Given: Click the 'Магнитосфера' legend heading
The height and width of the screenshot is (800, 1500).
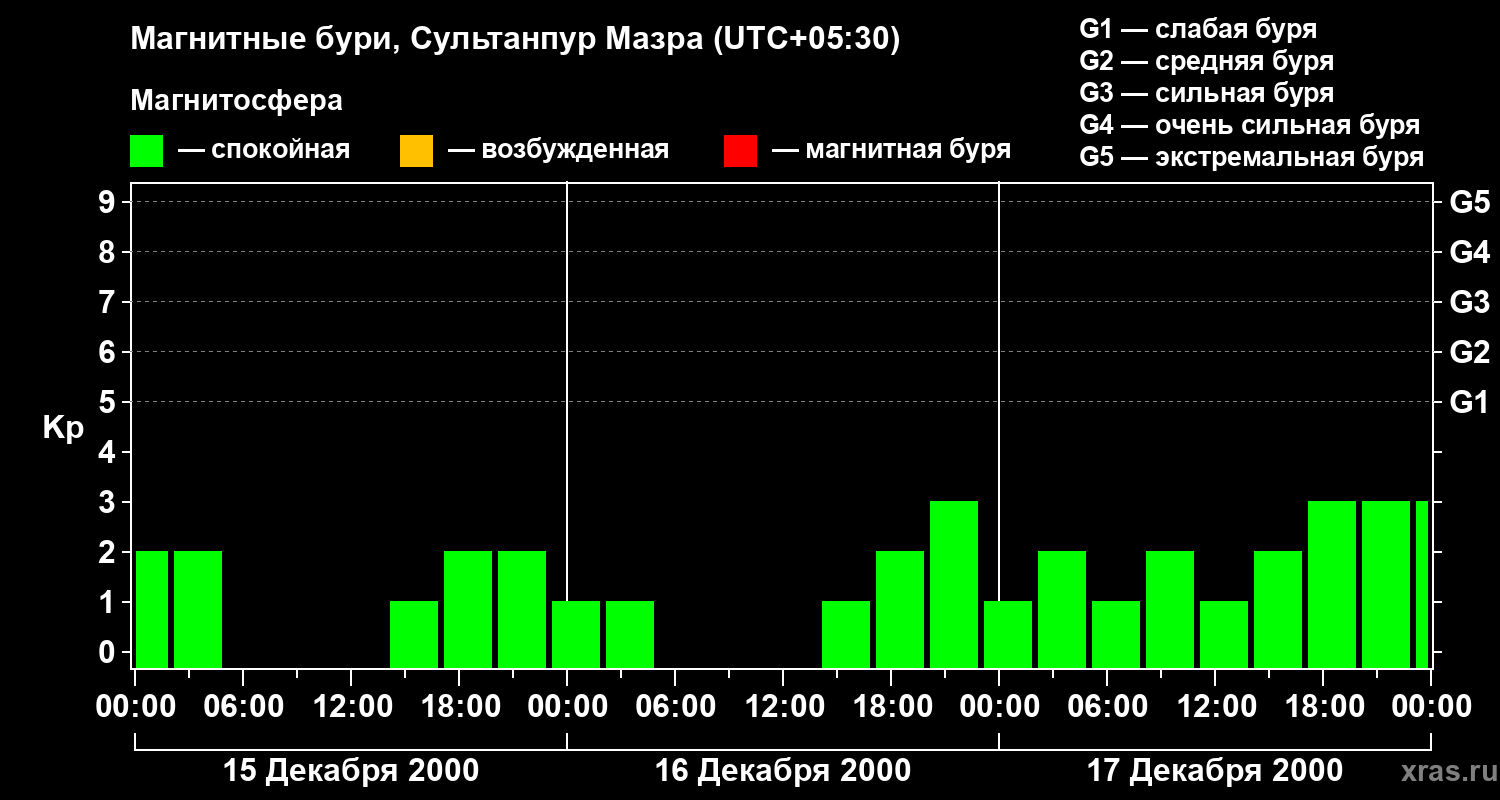Looking at the screenshot, I should tap(236, 101).
